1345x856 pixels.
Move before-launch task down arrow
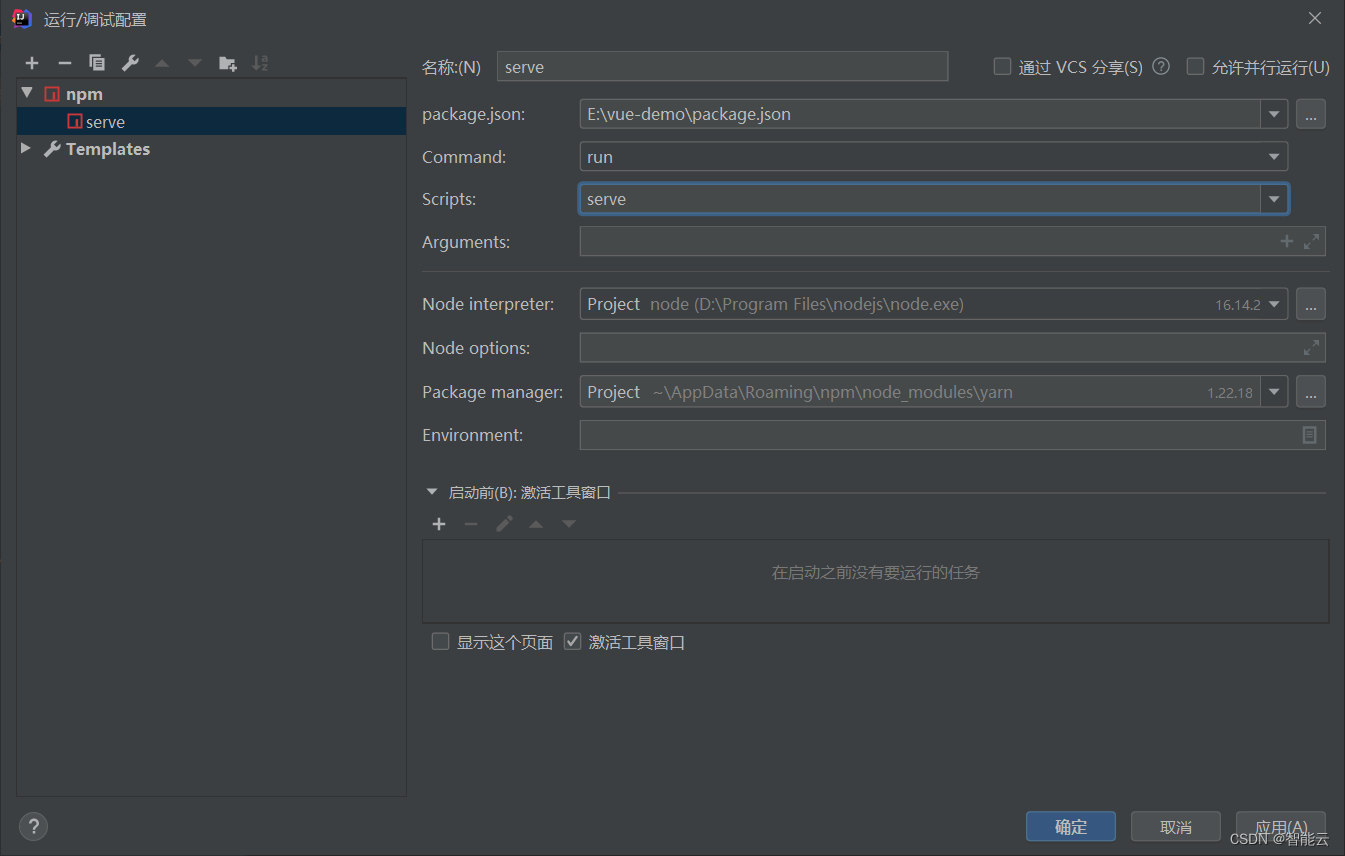click(569, 524)
